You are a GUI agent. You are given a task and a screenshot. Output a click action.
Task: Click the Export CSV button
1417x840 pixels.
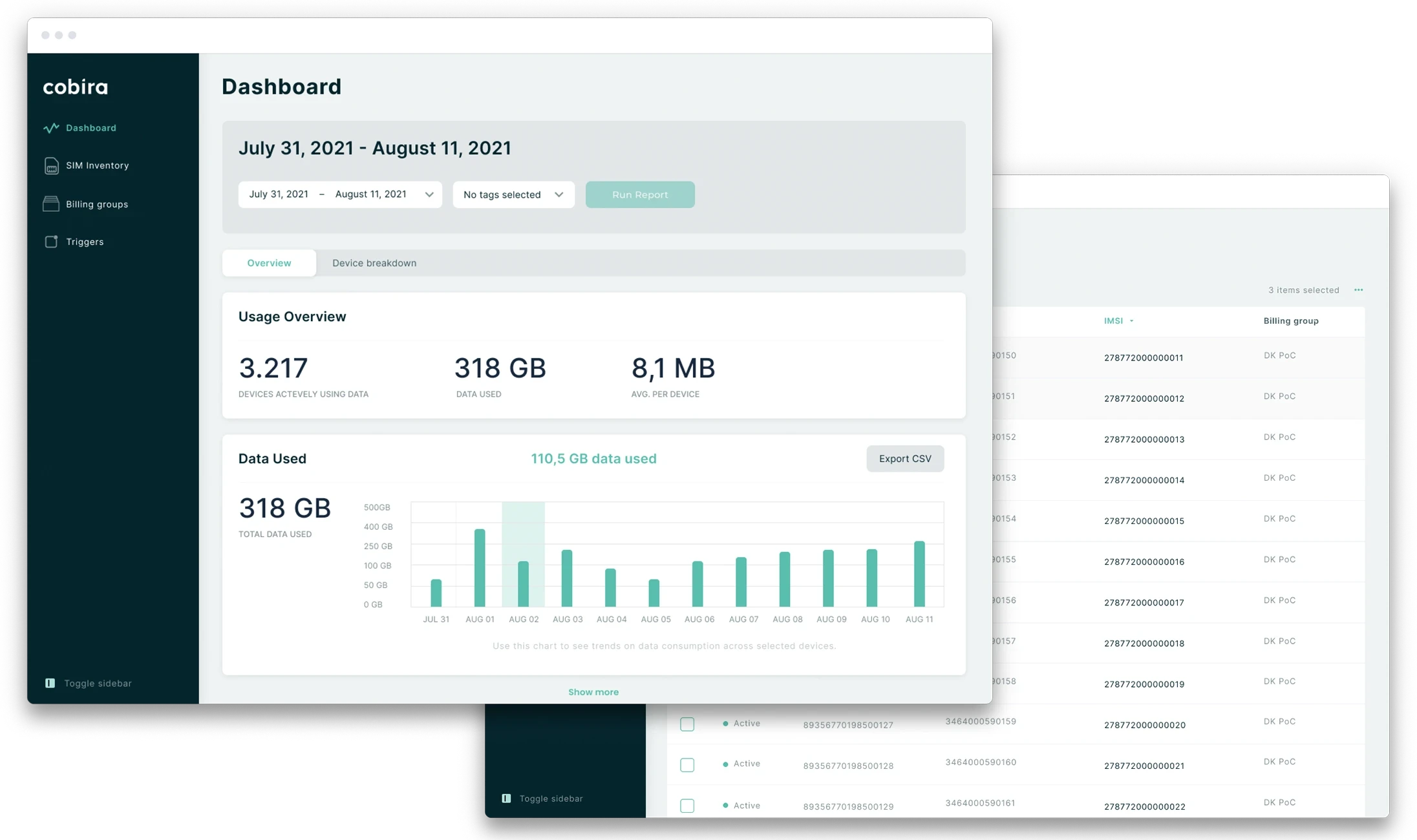(905, 459)
